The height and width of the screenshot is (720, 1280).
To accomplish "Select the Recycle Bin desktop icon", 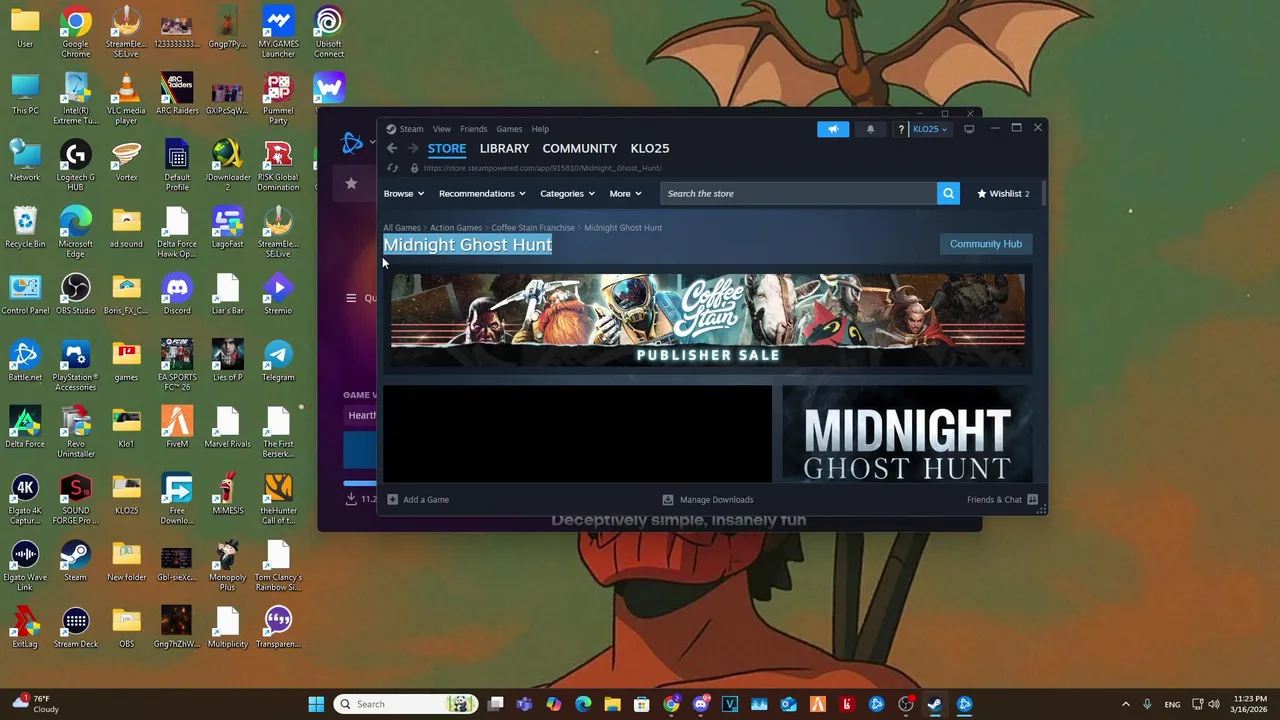I will coord(25,228).
